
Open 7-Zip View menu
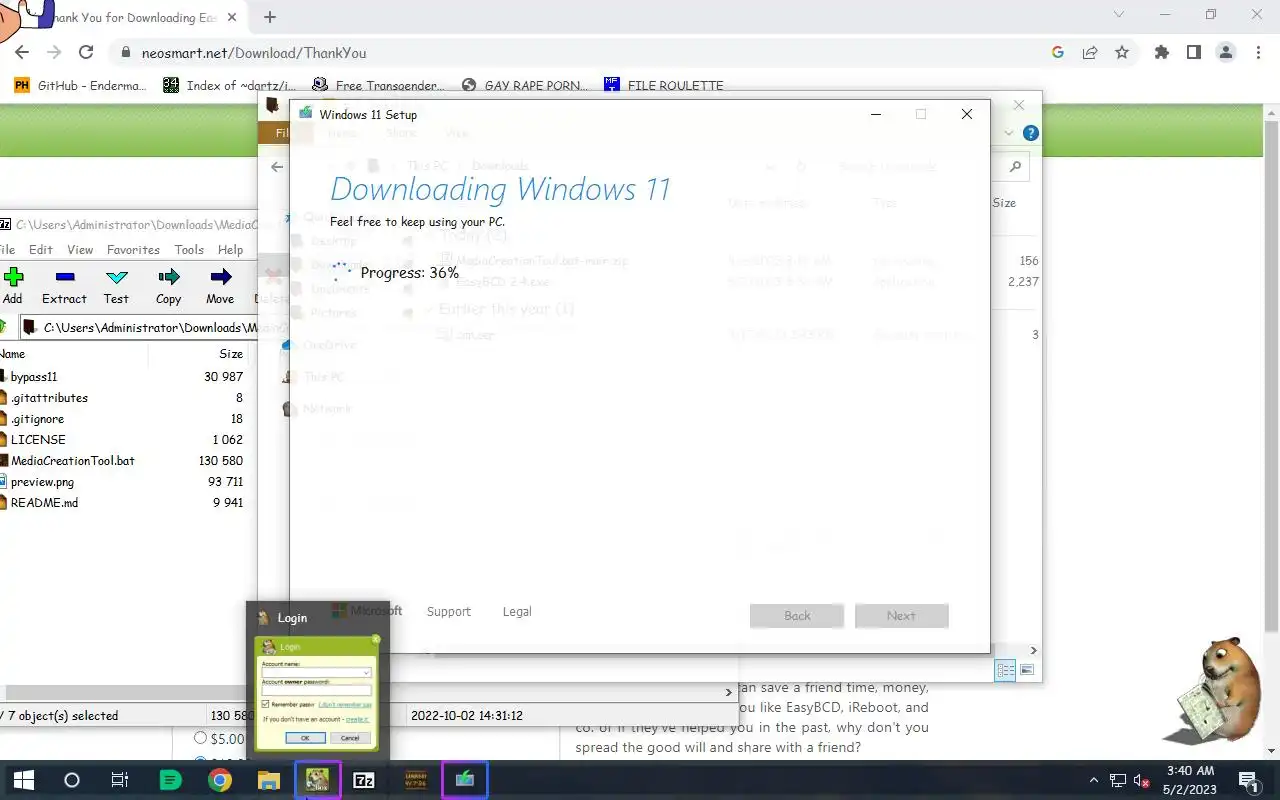(80, 250)
